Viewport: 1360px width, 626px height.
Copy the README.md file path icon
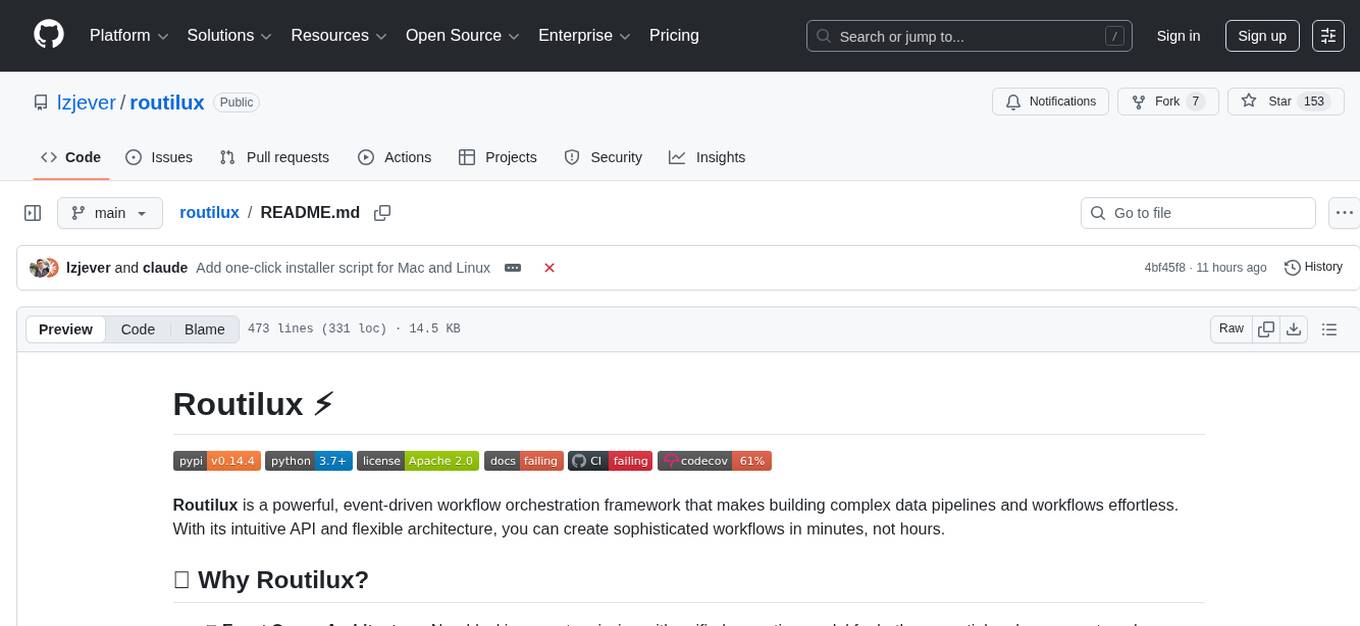click(x=382, y=213)
